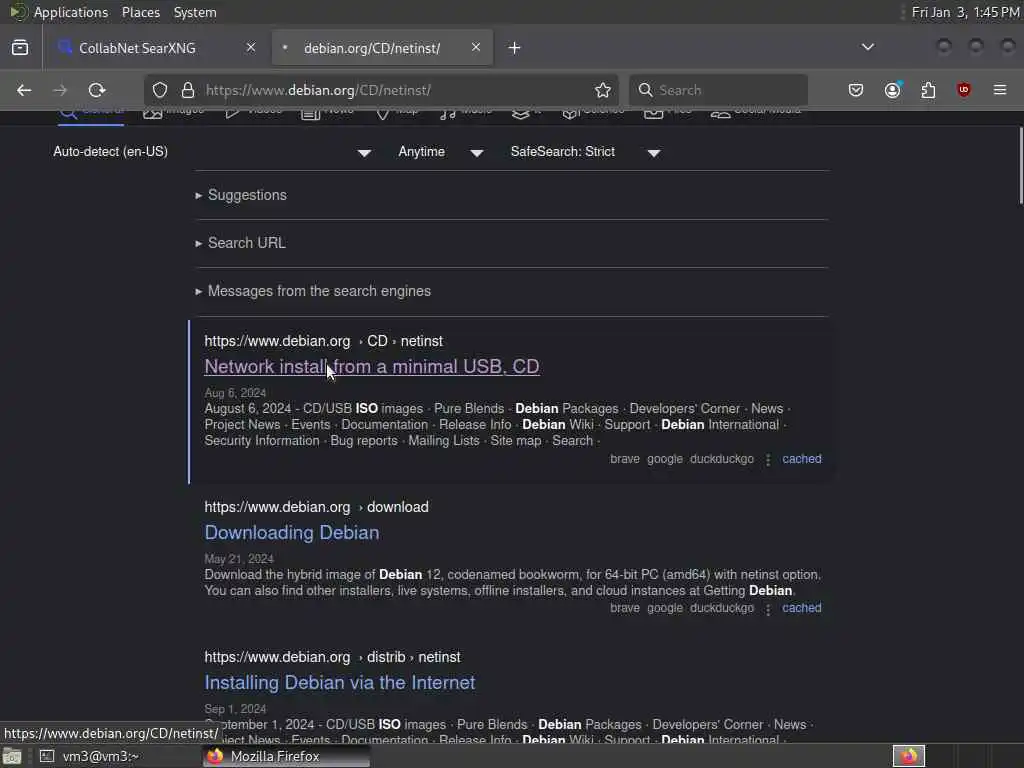
Task: Open the SafeSearch: Strict dropdown
Action: (x=585, y=152)
